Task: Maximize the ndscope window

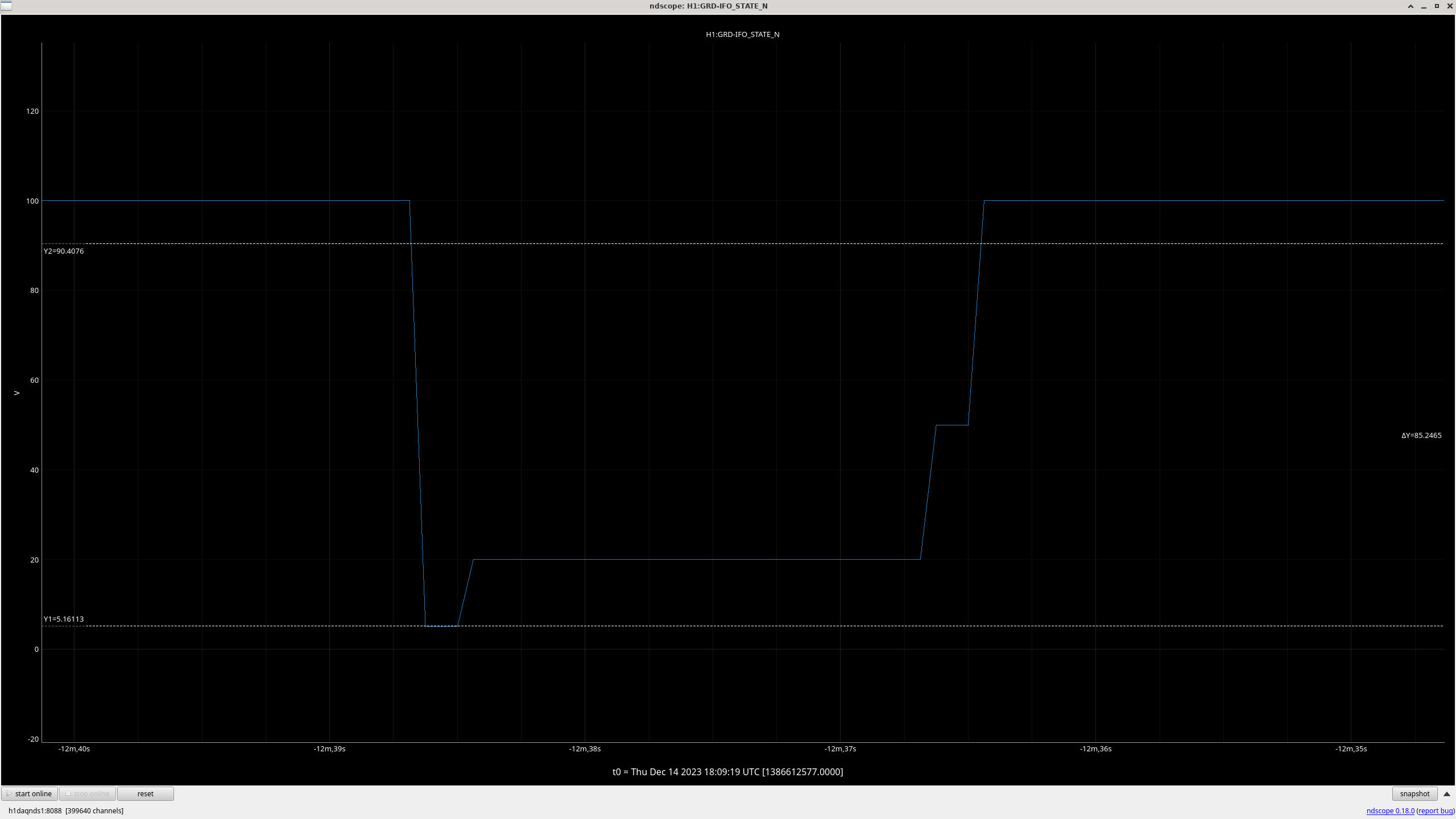Action: click(x=1437, y=6)
